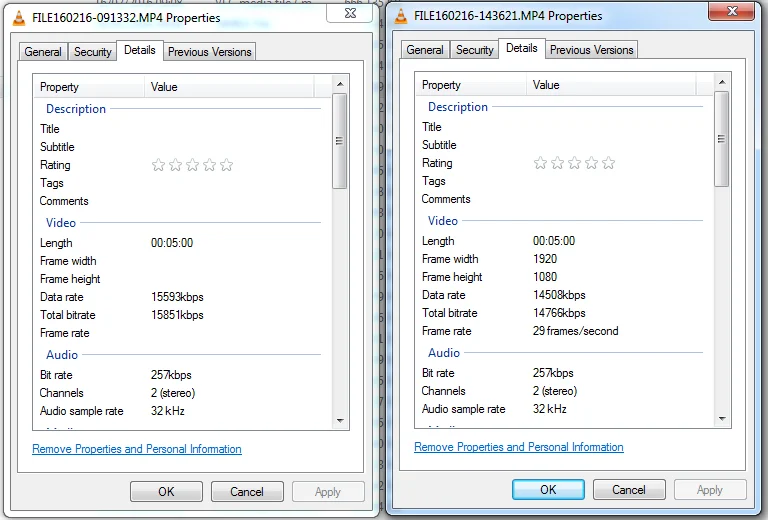Select Tags row in 091332 window
Viewport: 768px width, 520px height.
182,183
